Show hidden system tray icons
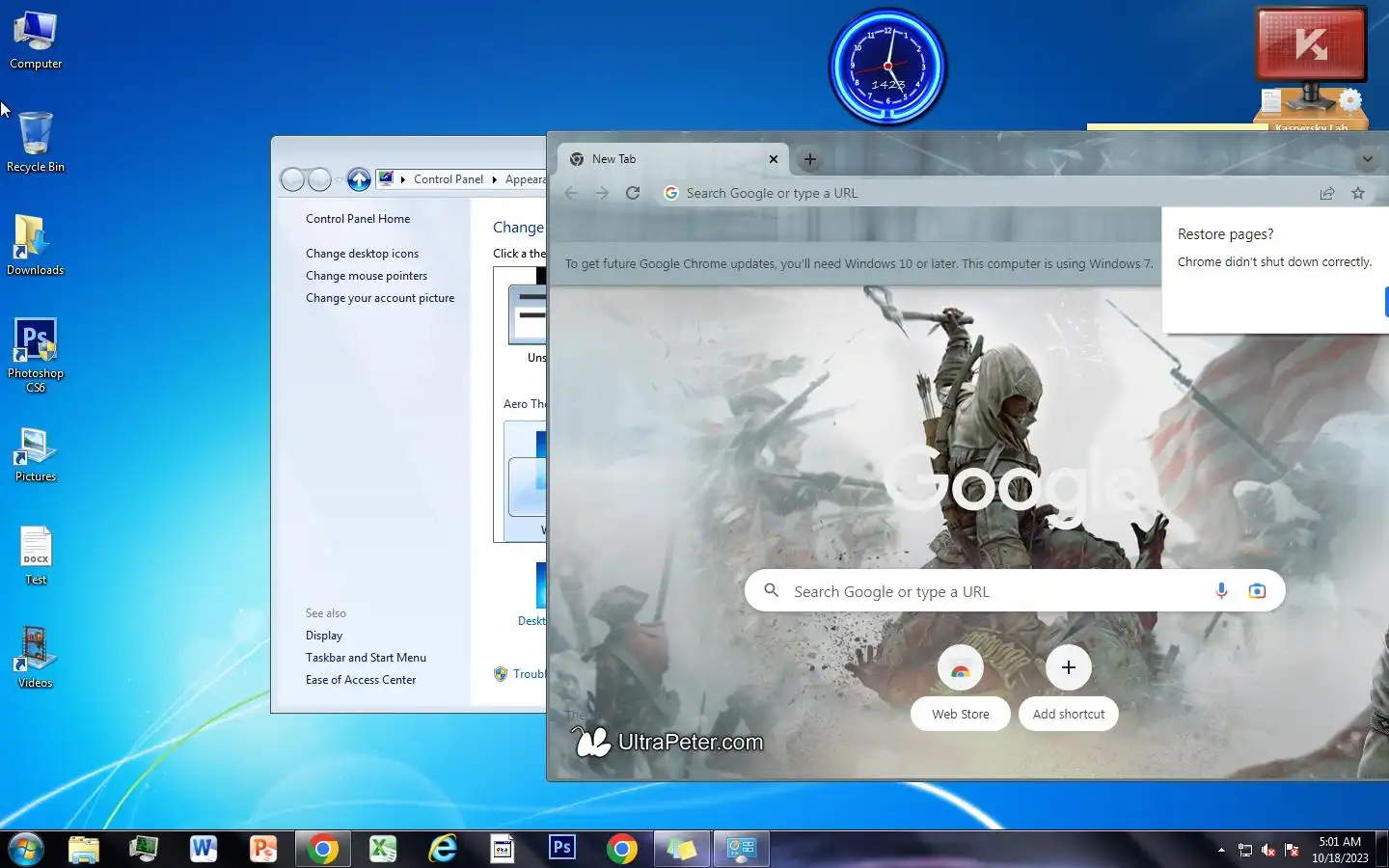 (x=1221, y=850)
